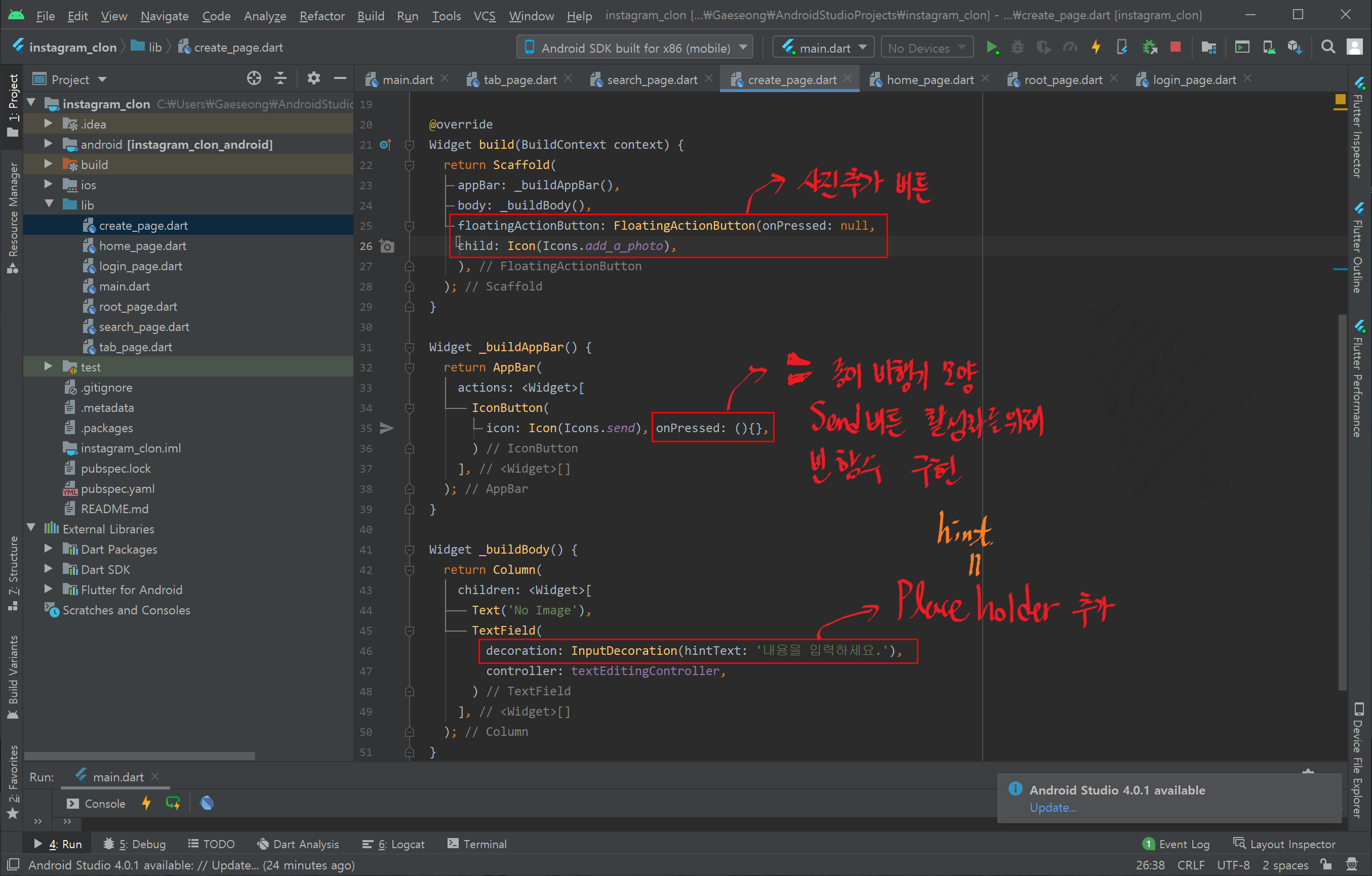Toggle the Resource Manager side panel

tap(13, 218)
